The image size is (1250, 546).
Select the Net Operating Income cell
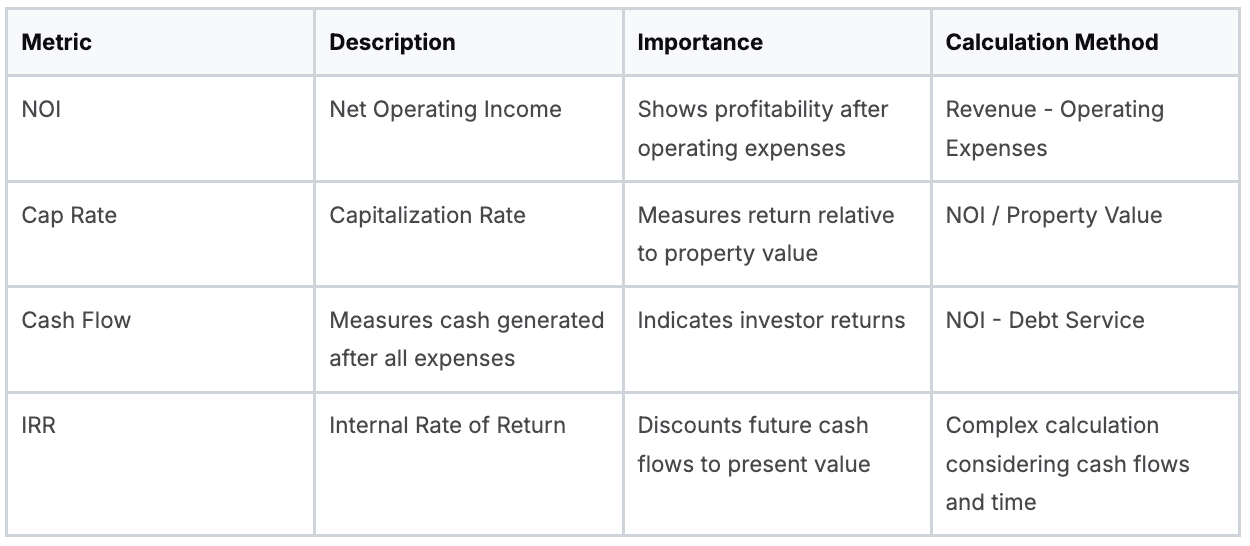click(445, 109)
